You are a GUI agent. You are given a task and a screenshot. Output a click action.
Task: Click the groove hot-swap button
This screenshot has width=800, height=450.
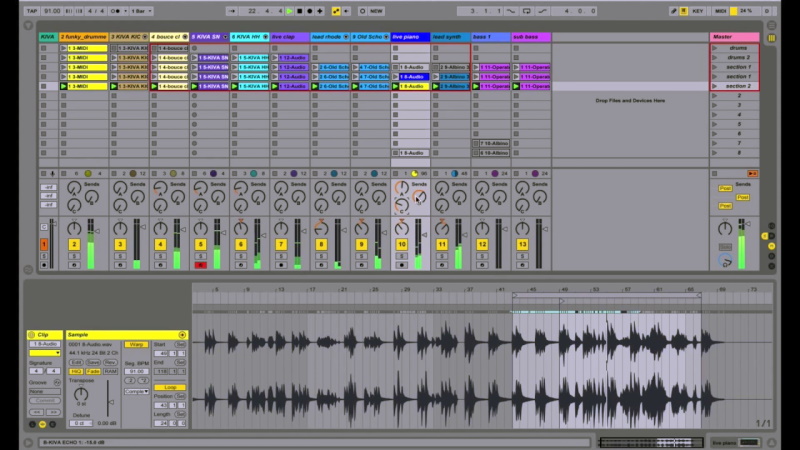click(57, 382)
